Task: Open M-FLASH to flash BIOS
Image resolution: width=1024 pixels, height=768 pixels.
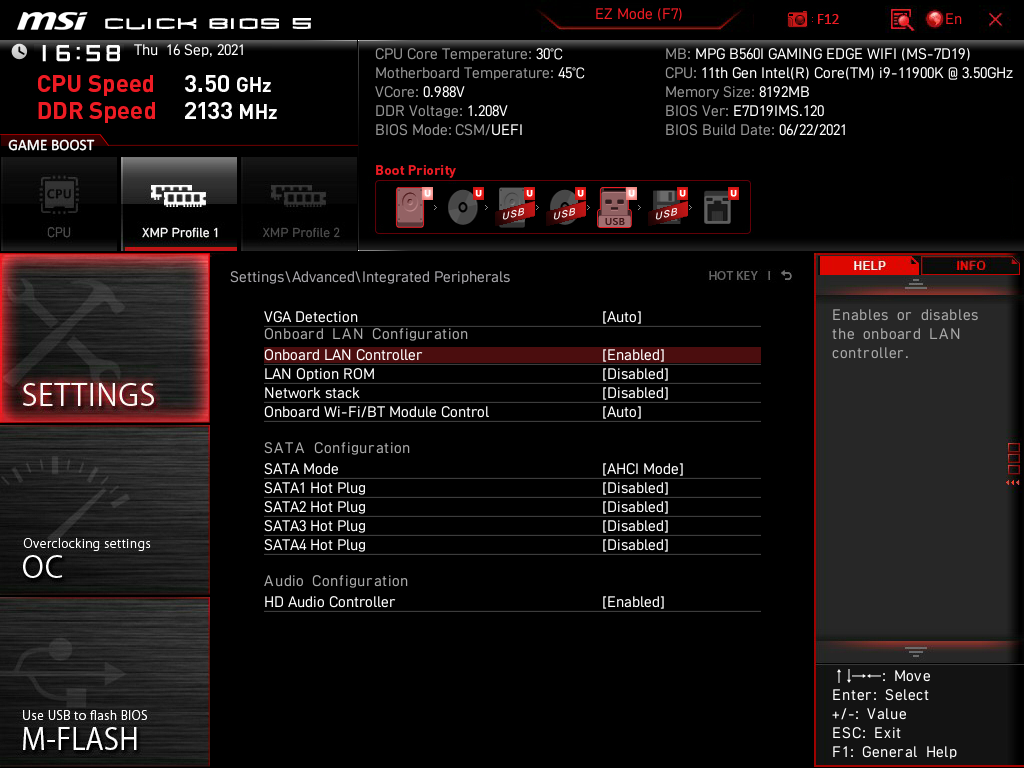Action: 104,682
